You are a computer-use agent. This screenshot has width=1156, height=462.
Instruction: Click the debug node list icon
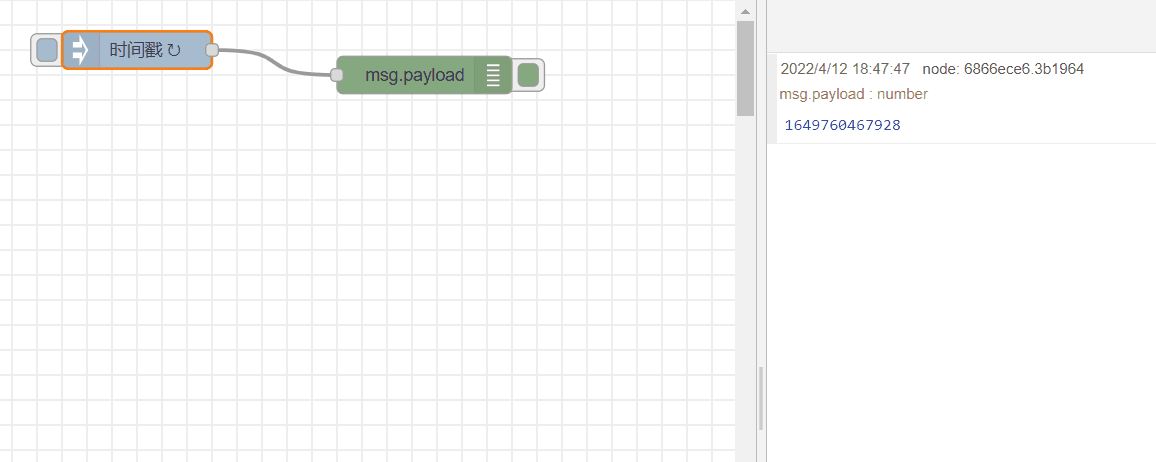pos(493,75)
